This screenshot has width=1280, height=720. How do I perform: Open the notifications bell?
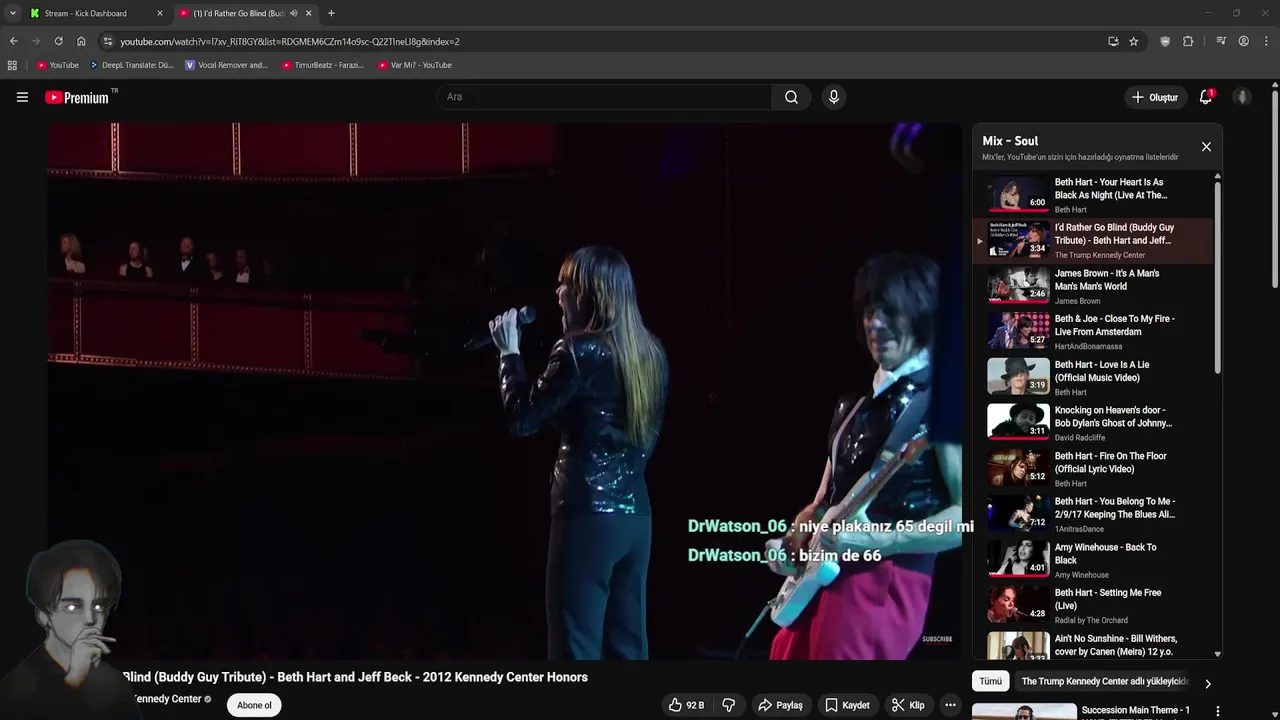click(1206, 97)
